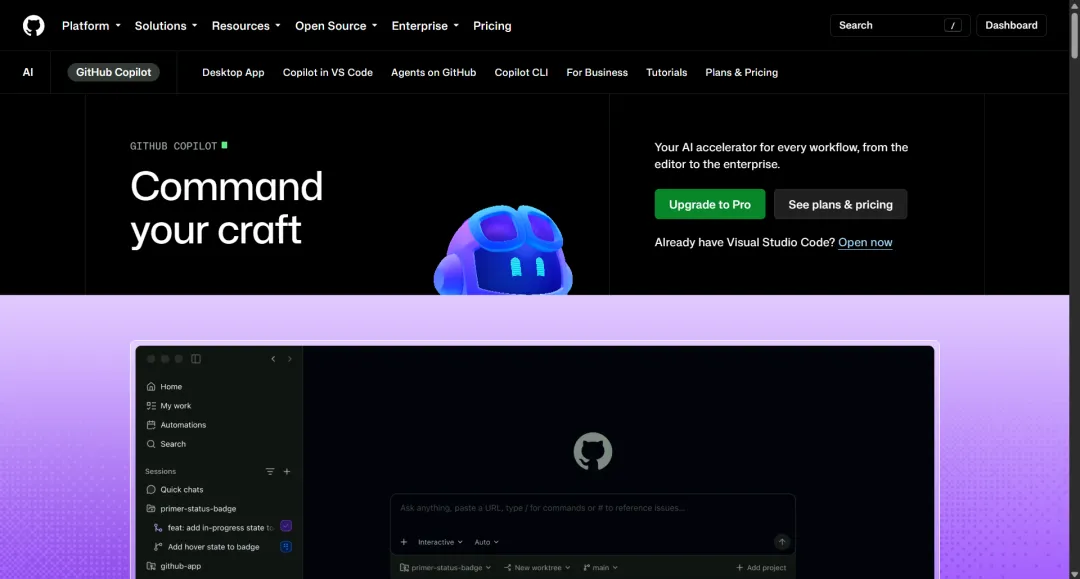This screenshot has width=1080, height=579.
Task: Click the My work list icon
Action: (x=151, y=406)
